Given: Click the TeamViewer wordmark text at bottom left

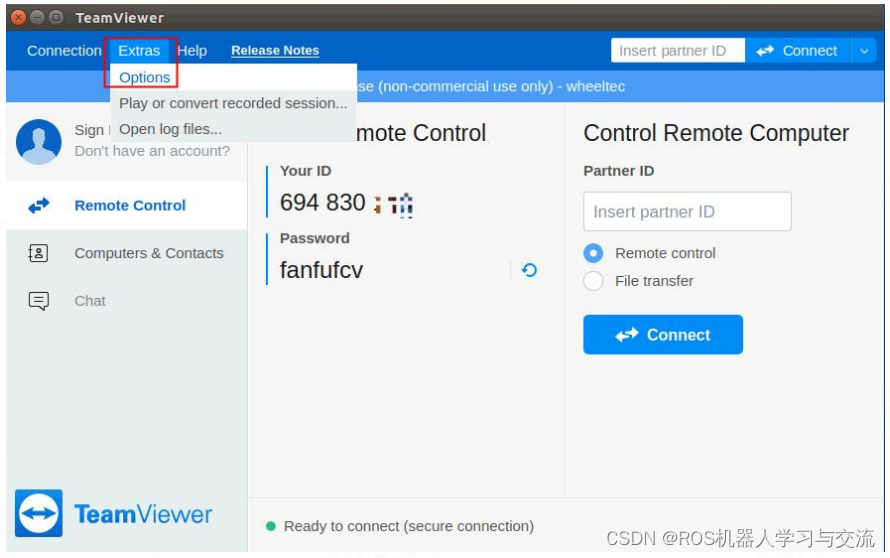Looking at the screenshot, I should (x=143, y=514).
